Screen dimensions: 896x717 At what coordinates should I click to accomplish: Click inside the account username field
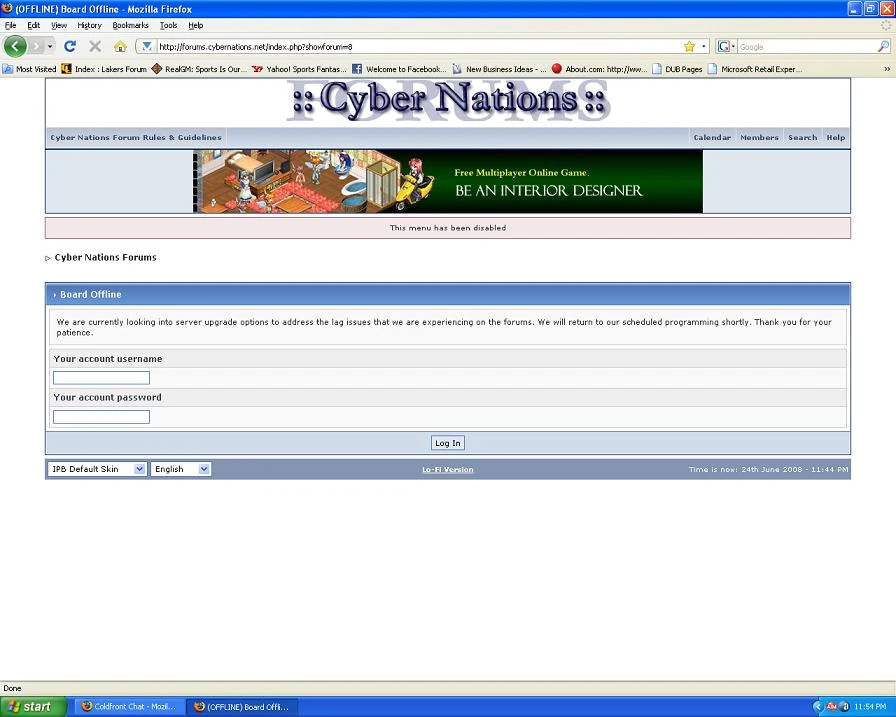[x=100, y=377]
